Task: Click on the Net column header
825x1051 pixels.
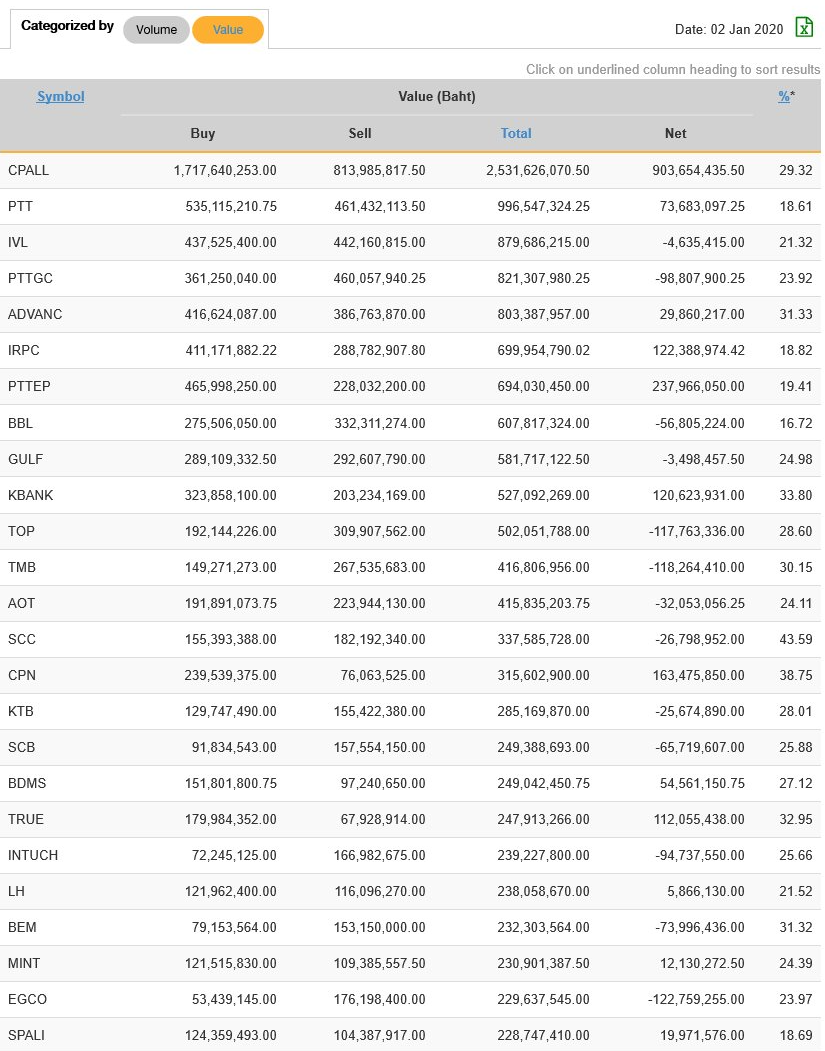Action: pos(676,133)
